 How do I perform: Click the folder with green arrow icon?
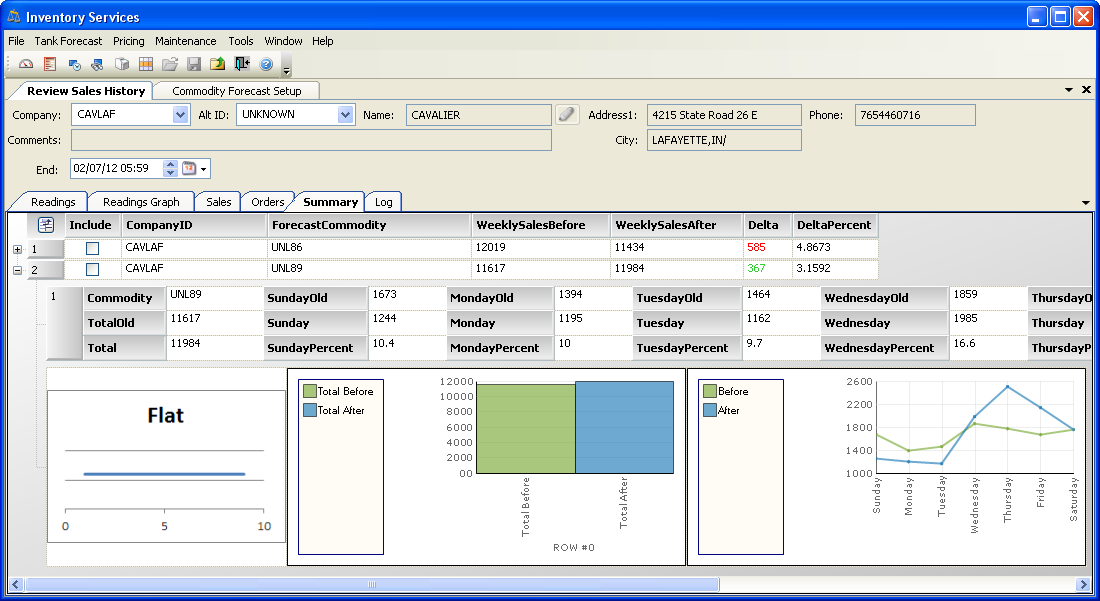click(x=217, y=64)
